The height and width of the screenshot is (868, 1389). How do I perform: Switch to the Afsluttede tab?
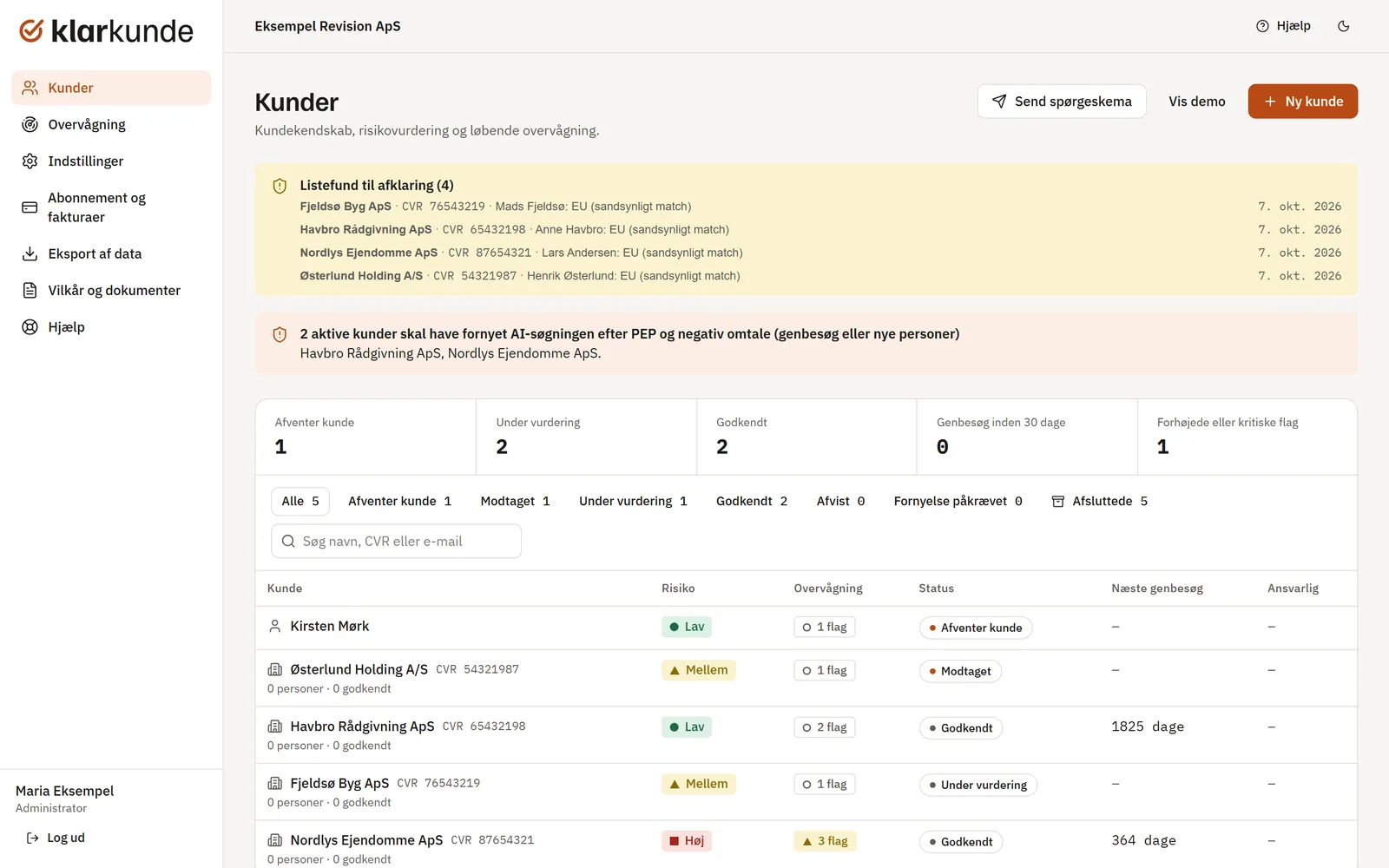click(x=1099, y=501)
